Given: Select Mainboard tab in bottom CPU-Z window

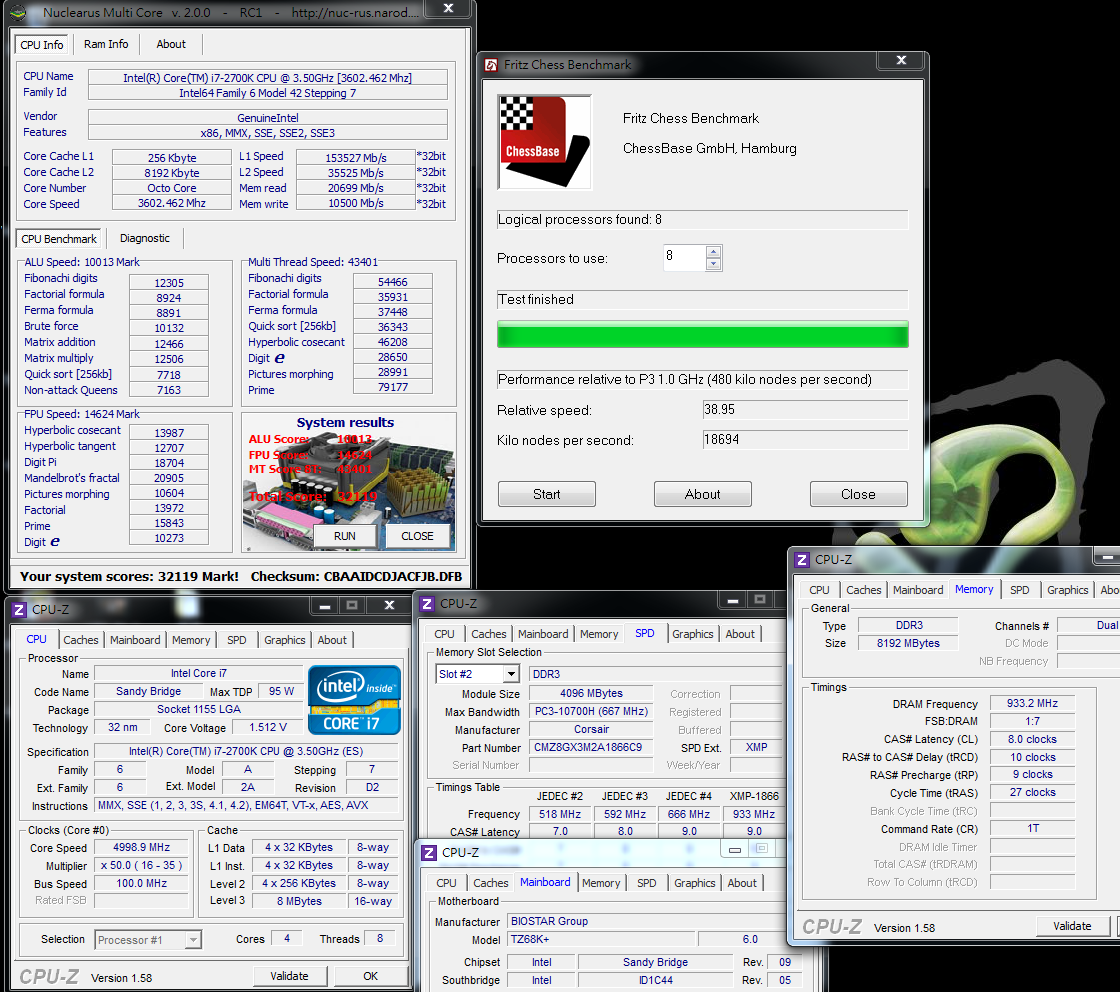Looking at the screenshot, I should click(545, 883).
